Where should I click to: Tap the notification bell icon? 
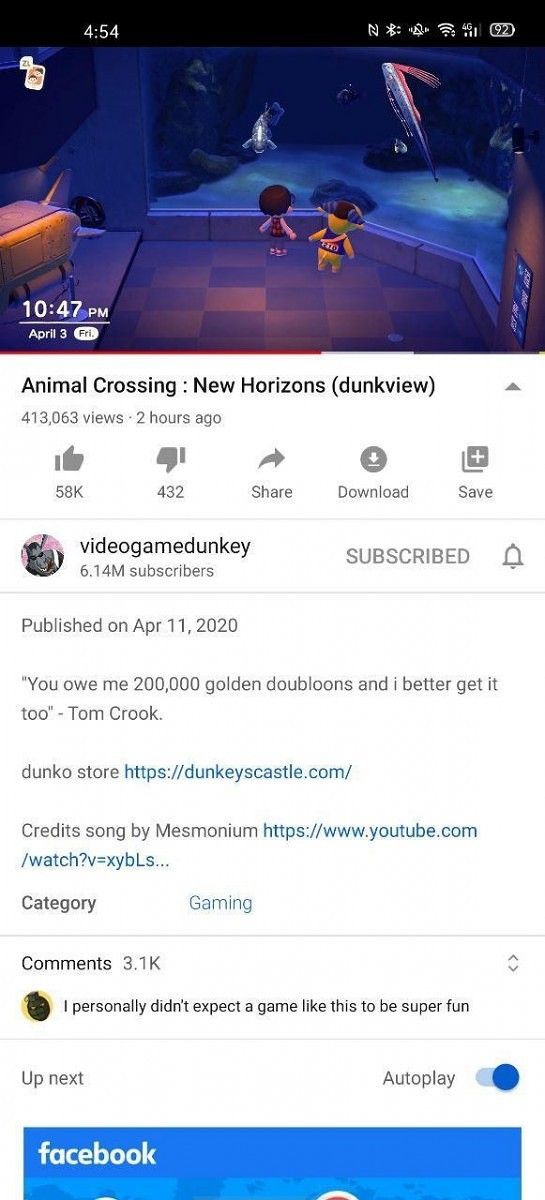[x=512, y=557]
